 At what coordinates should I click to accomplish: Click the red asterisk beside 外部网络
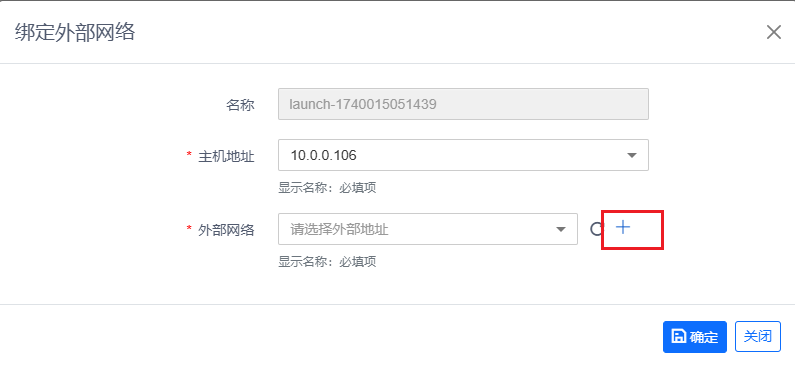point(190,230)
